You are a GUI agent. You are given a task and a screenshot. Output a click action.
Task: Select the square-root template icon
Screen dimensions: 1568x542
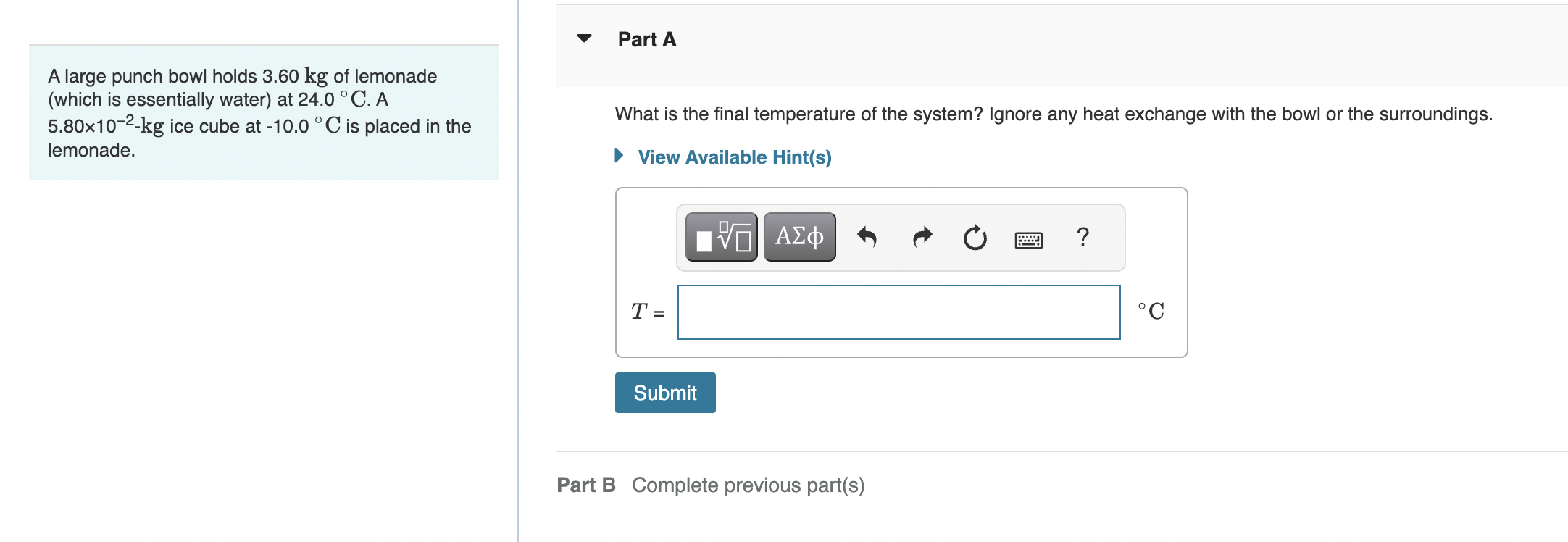[x=732, y=233]
